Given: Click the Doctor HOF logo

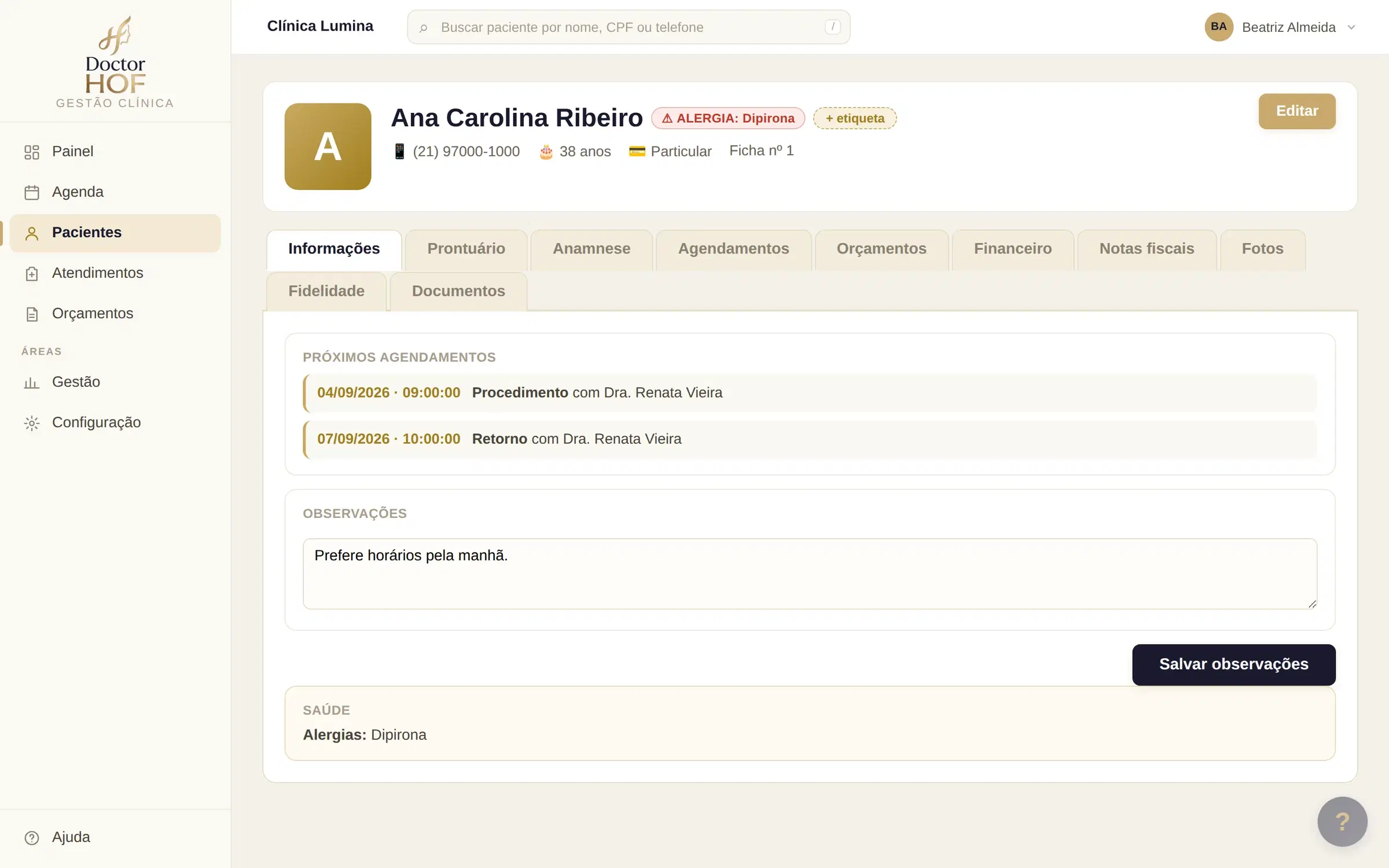Looking at the screenshot, I should tap(115, 62).
